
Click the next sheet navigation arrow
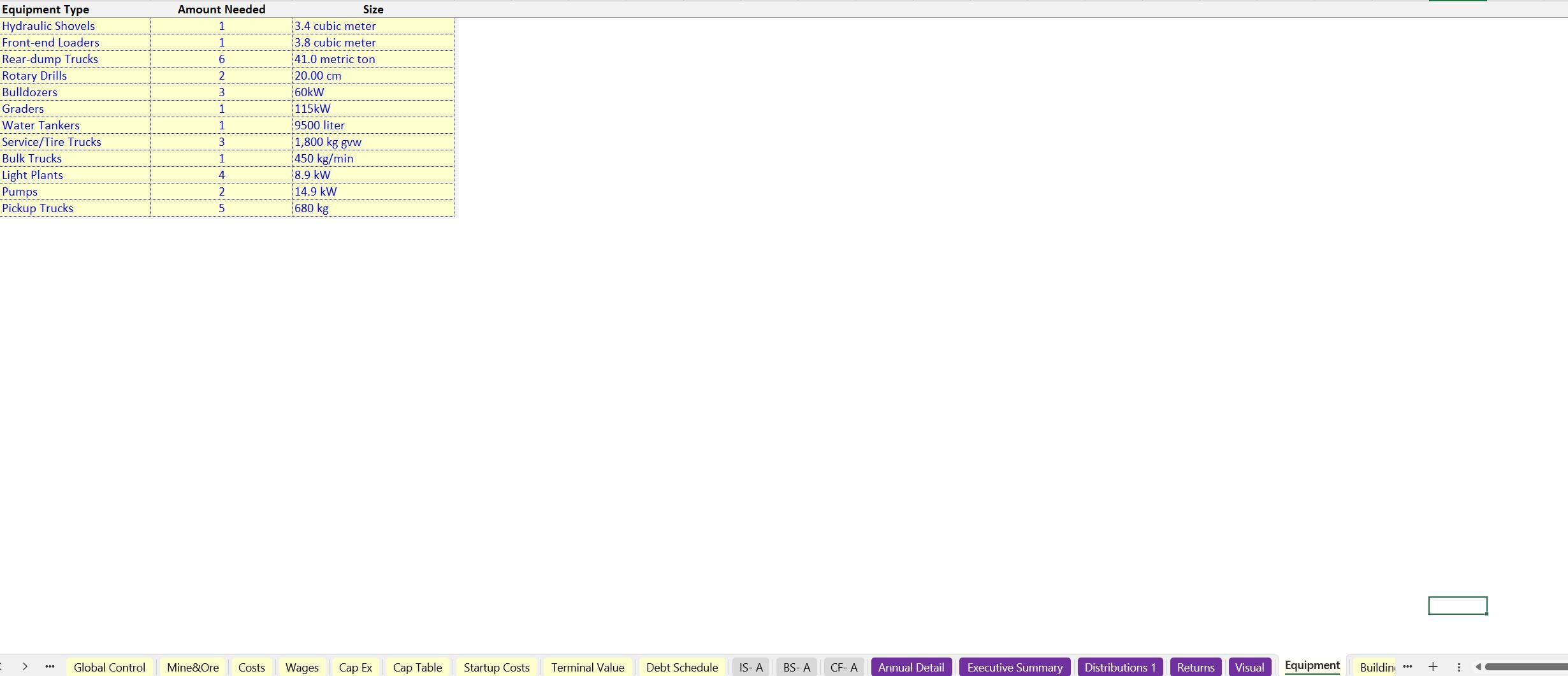click(24, 666)
